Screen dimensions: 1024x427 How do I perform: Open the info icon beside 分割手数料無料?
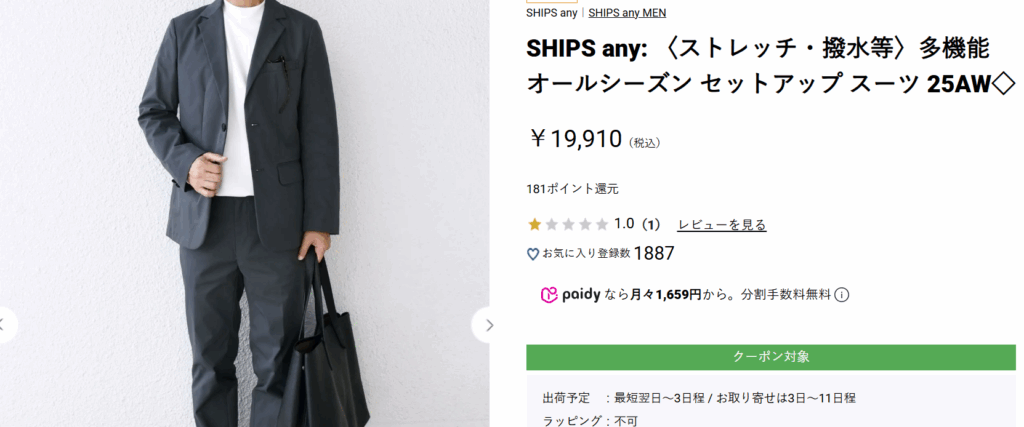(x=842, y=295)
